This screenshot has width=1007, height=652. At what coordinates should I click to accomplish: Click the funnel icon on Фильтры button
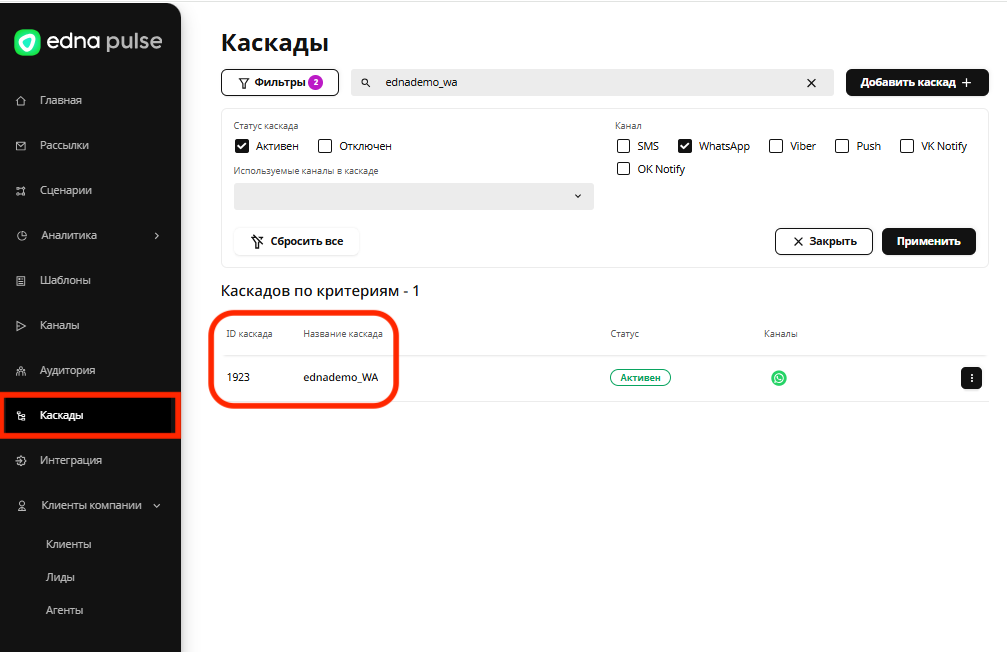coord(243,83)
